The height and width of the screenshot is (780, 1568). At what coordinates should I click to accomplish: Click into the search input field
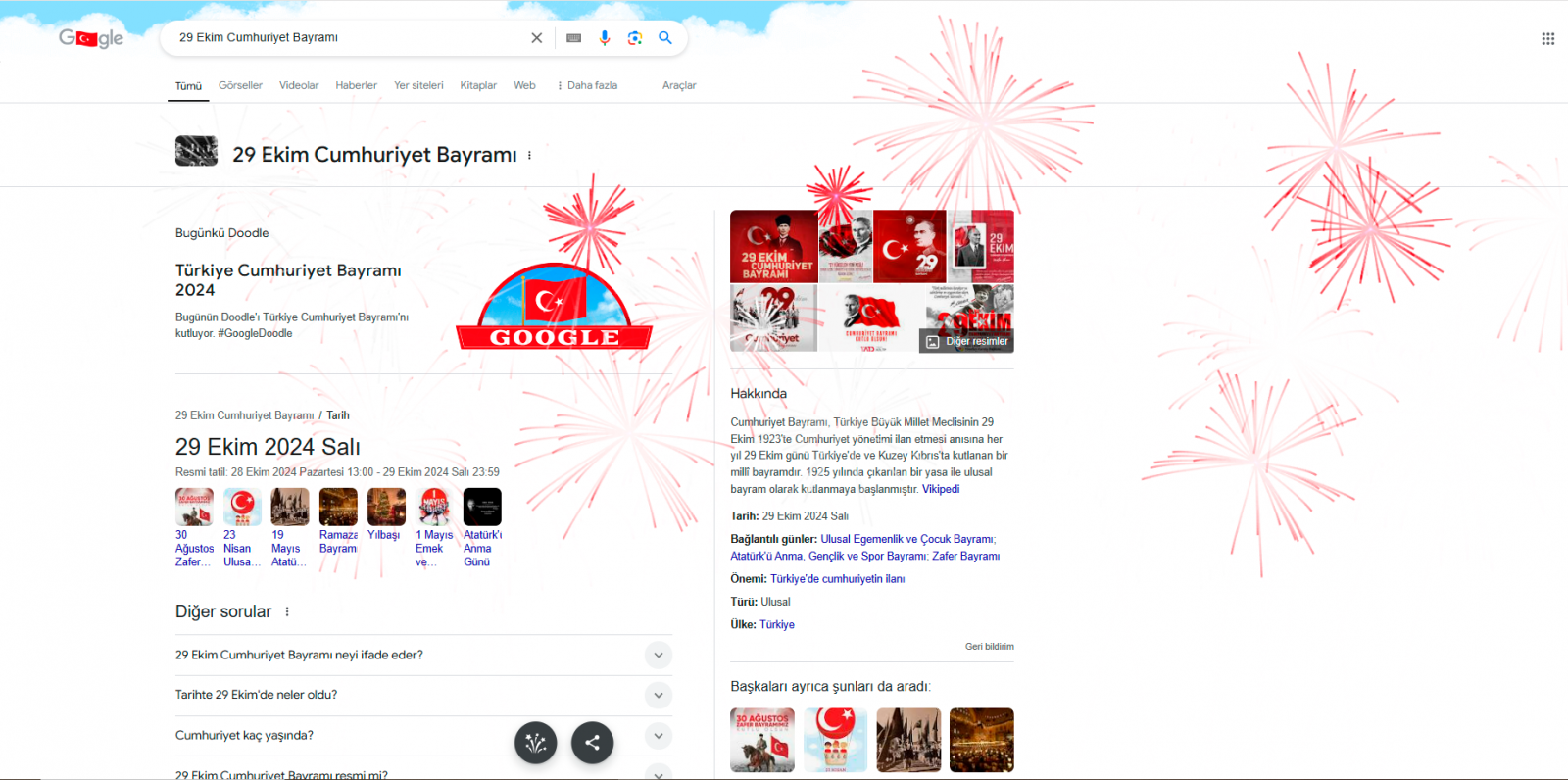point(343,38)
